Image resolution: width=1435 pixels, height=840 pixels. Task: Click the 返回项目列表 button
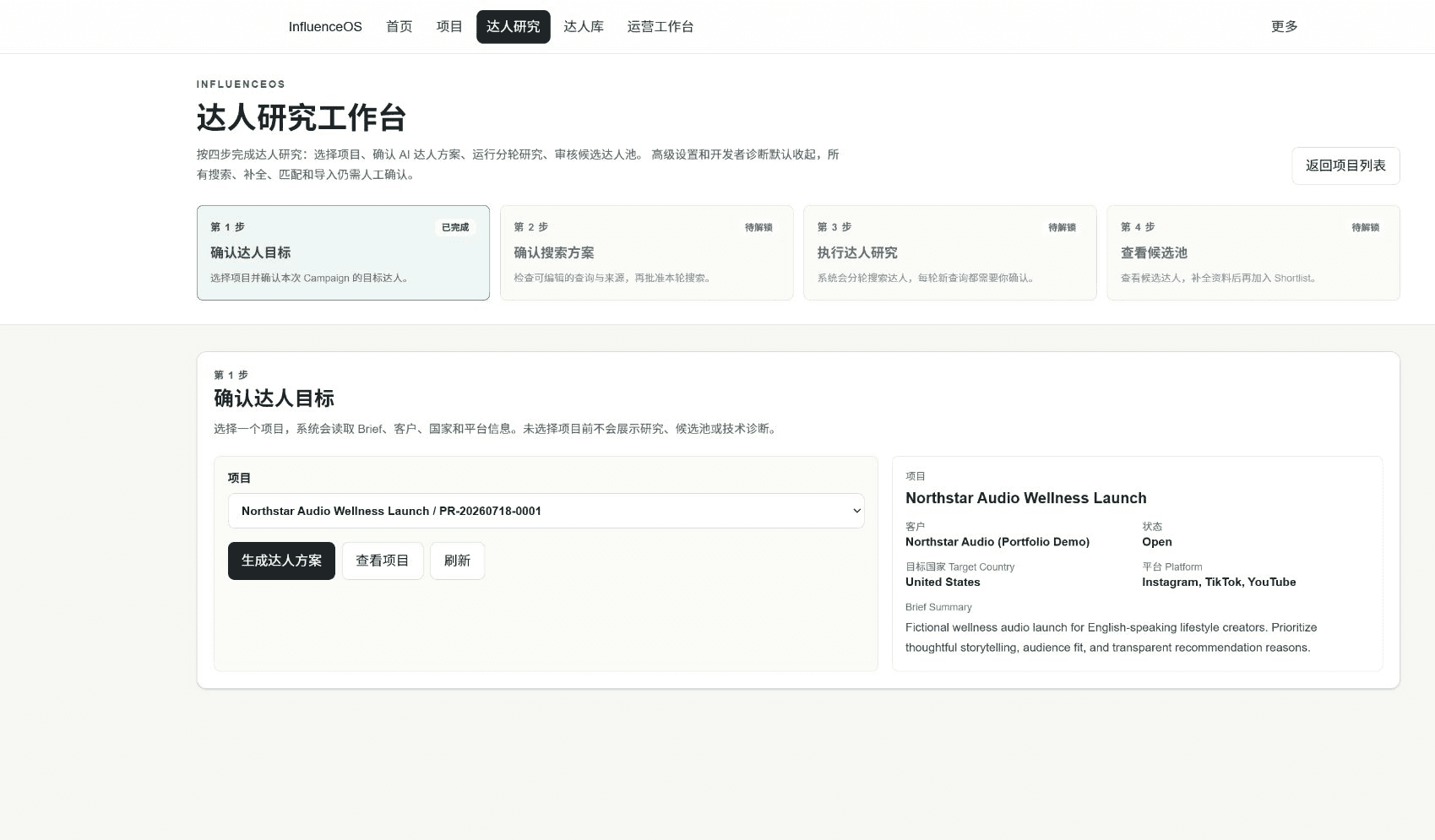click(1345, 165)
